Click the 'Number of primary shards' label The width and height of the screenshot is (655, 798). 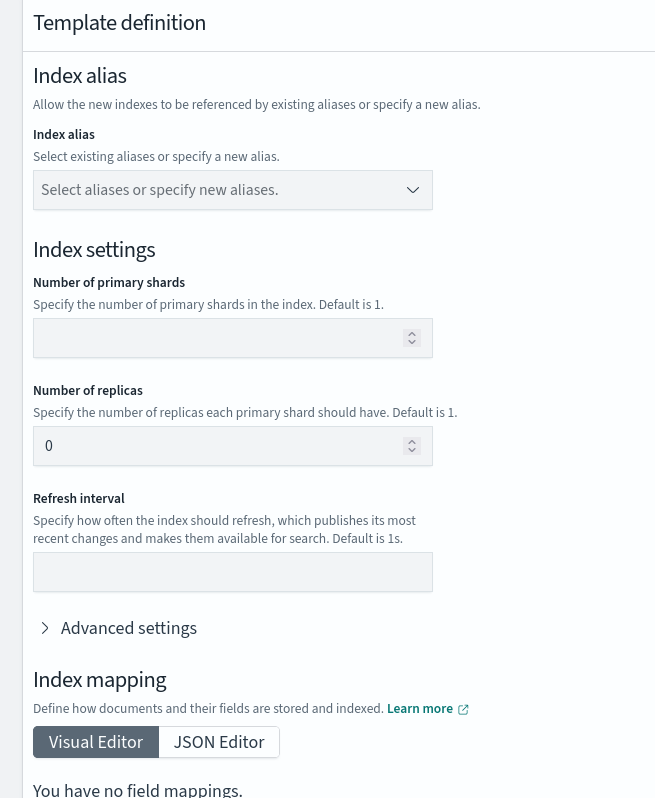pyautogui.click(x=109, y=282)
